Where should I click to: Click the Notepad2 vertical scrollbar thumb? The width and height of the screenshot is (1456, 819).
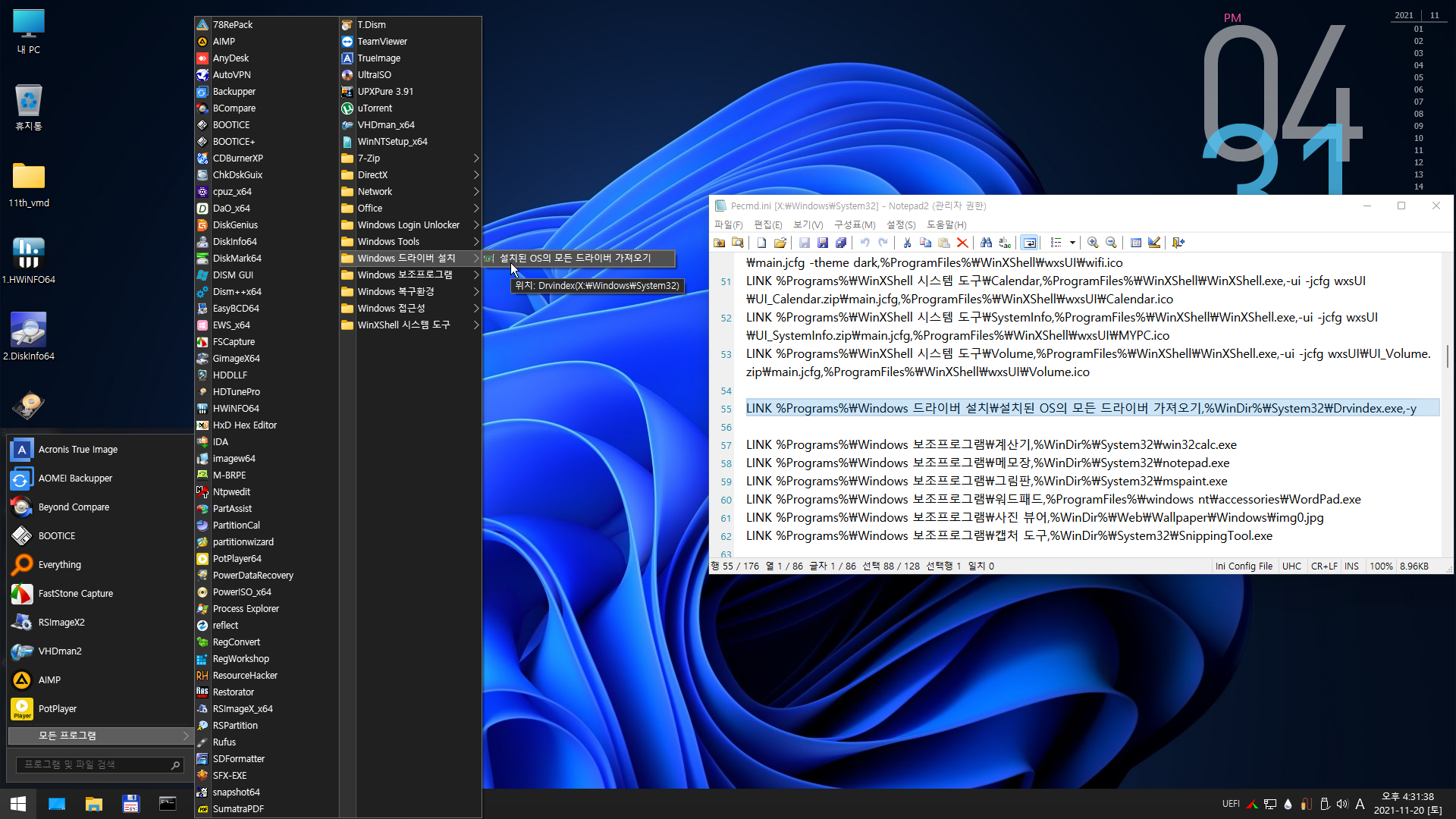coord(1447,356)
